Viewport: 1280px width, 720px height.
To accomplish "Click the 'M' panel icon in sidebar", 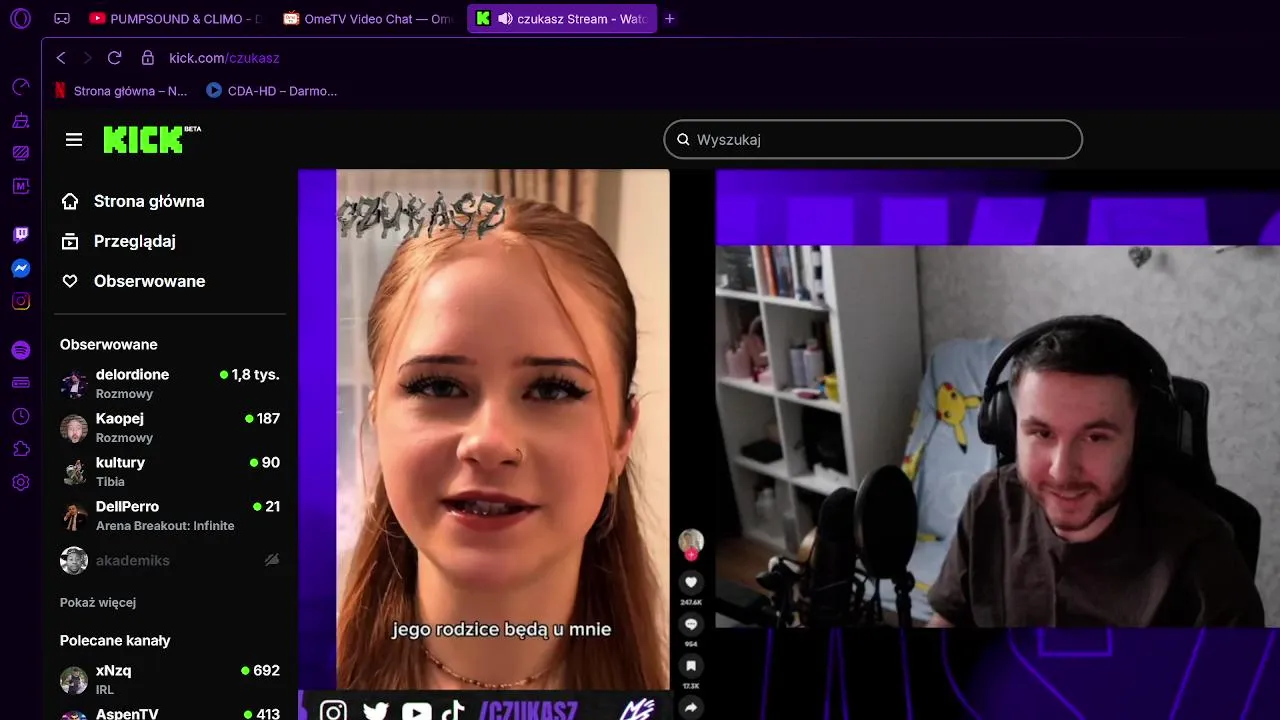I will [21, 186].
